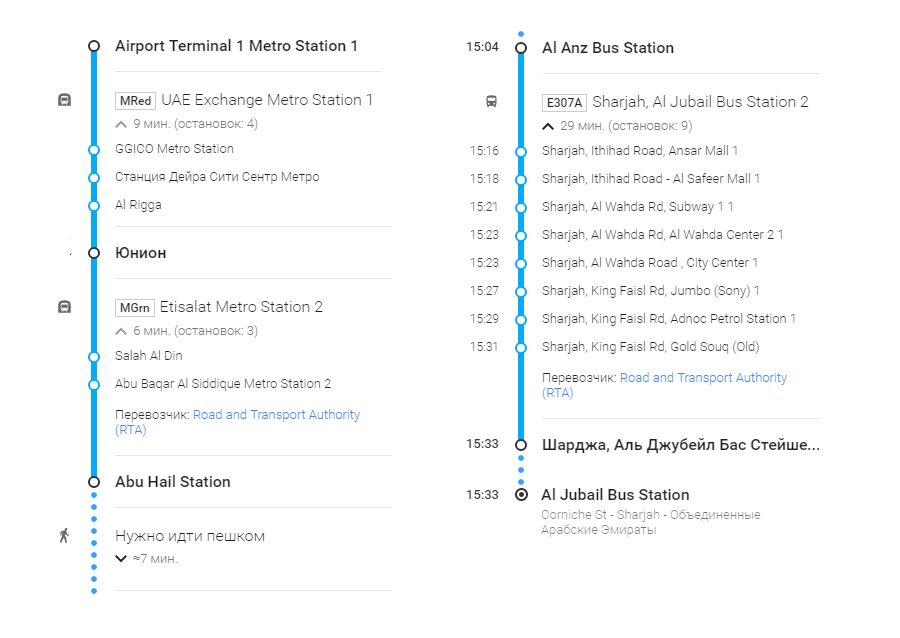Click the metro icon beside MGrn line
The height and width of the screenshot is (638, 900).
tap(64, 307)
